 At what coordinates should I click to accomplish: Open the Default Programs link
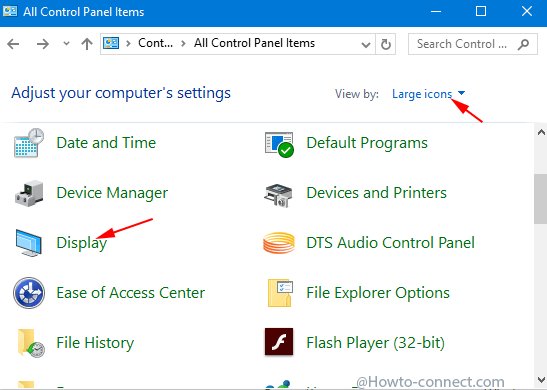coord(367,143)
